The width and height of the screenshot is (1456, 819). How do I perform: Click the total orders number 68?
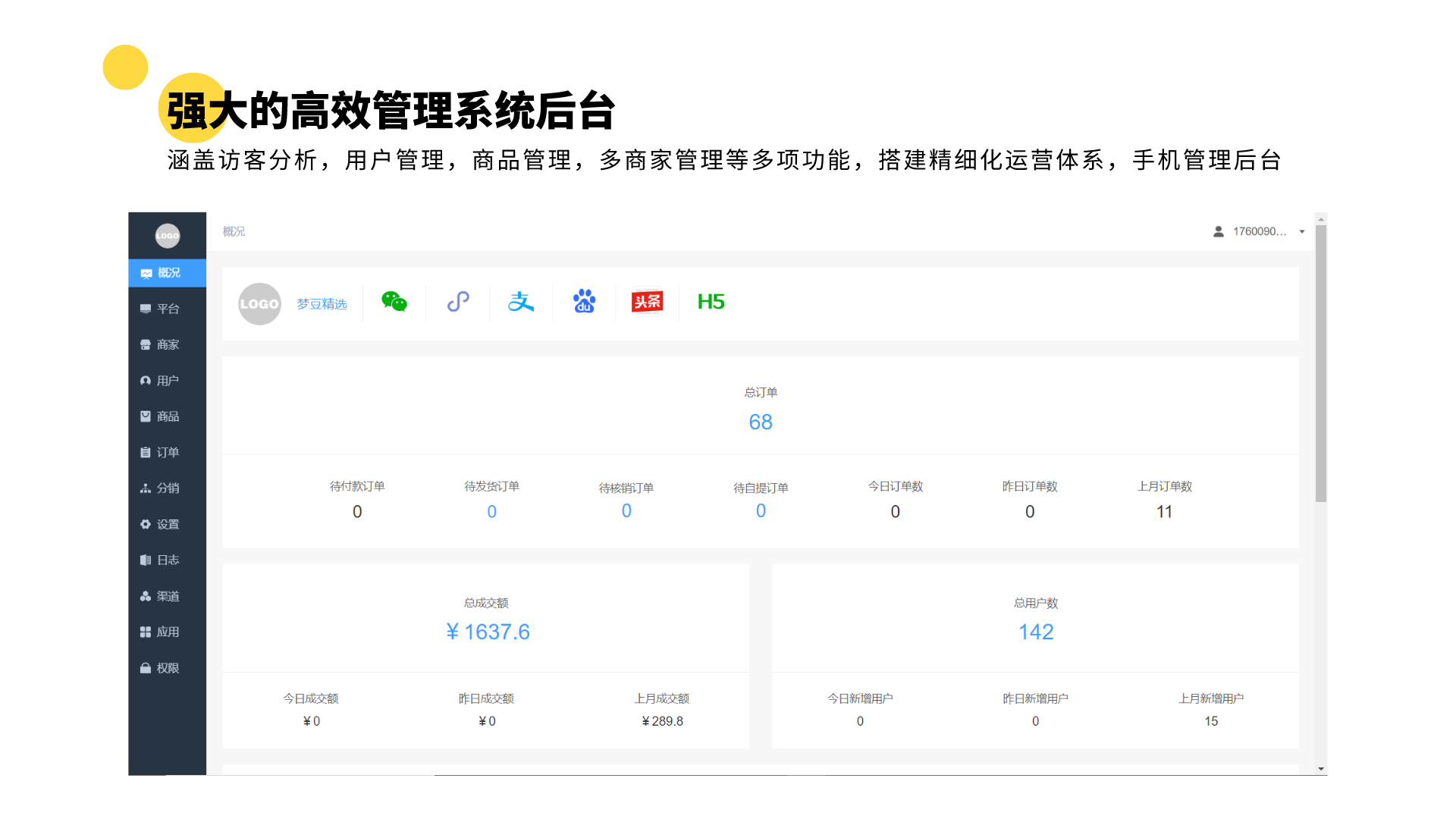pyautogui.click(x=760, y=422)
